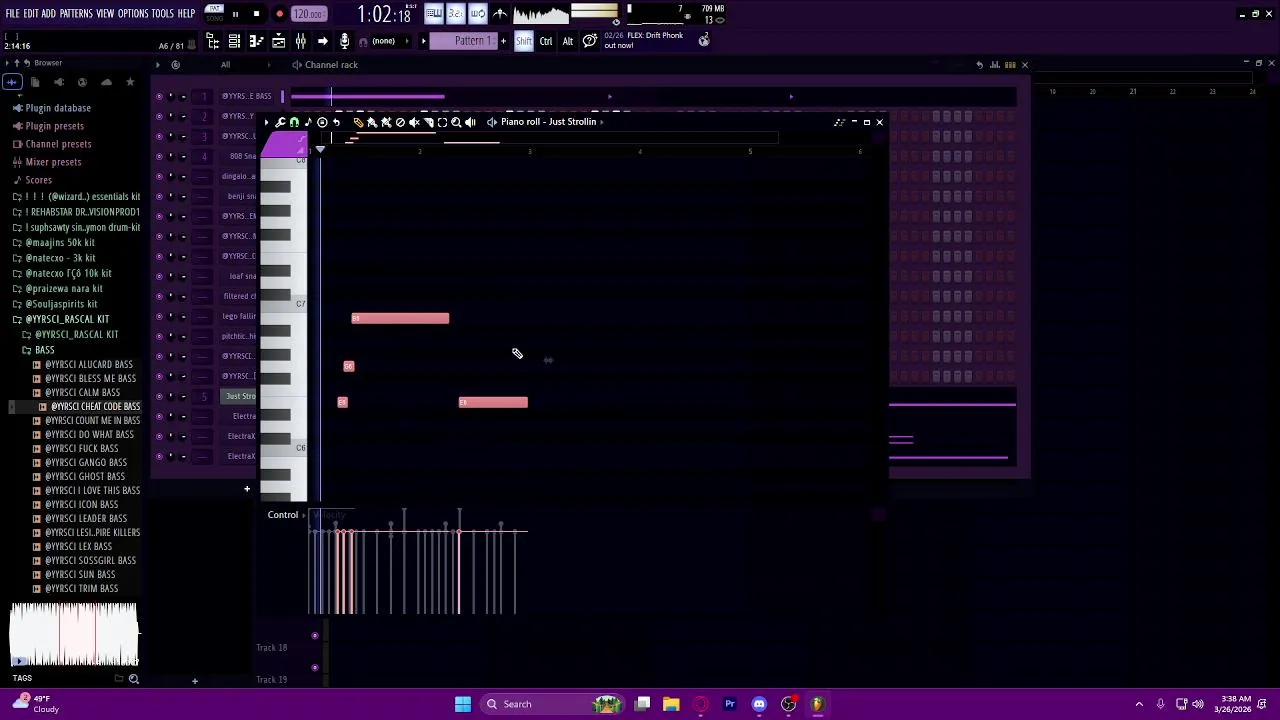Click the Windows Start button

(x=463, y=704)
